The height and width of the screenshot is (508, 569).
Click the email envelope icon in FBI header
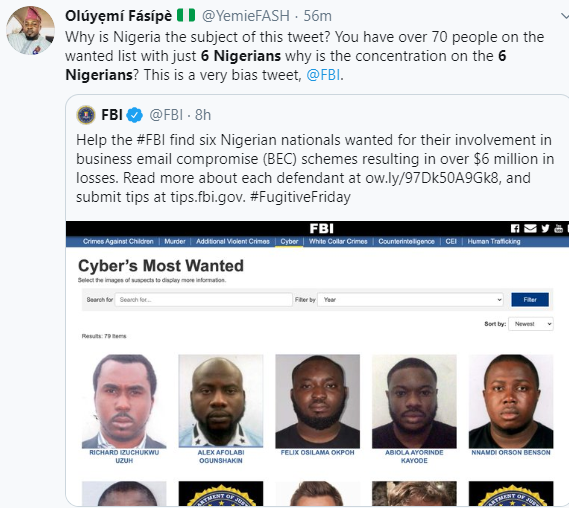[530, 228]
